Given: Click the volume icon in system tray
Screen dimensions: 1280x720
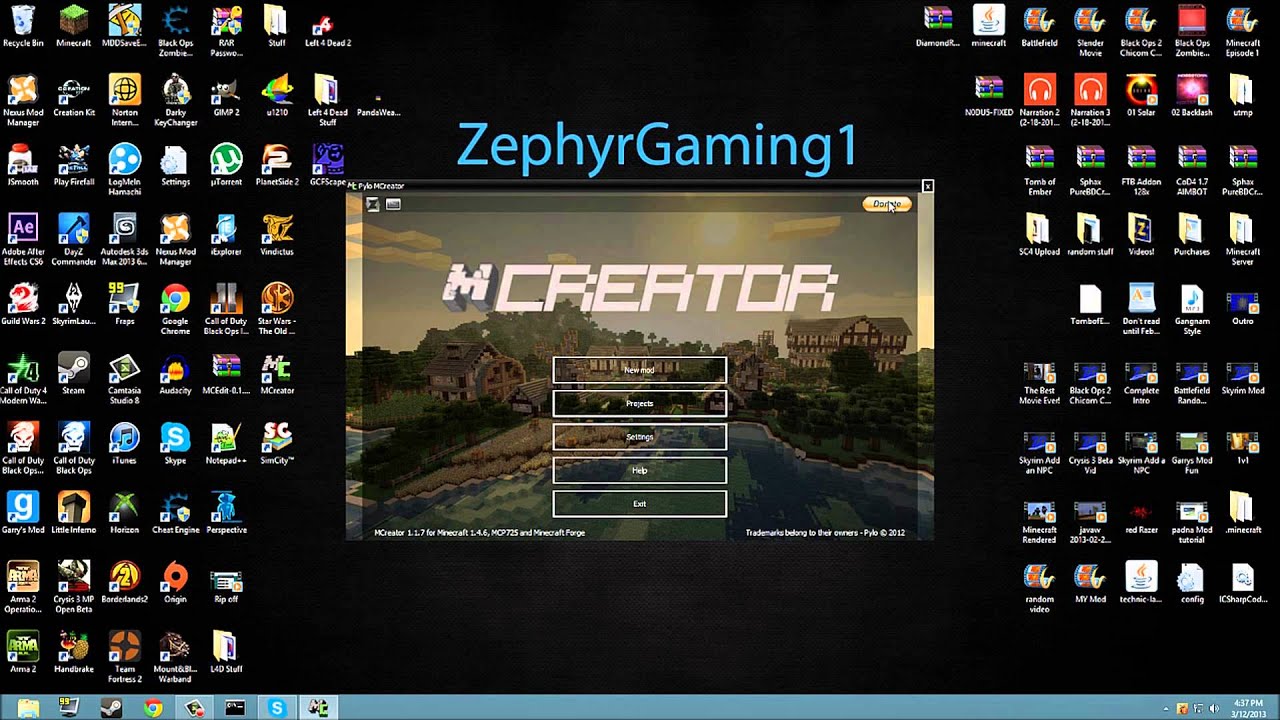Looking at the screenshot, I should coord(1214,709).
